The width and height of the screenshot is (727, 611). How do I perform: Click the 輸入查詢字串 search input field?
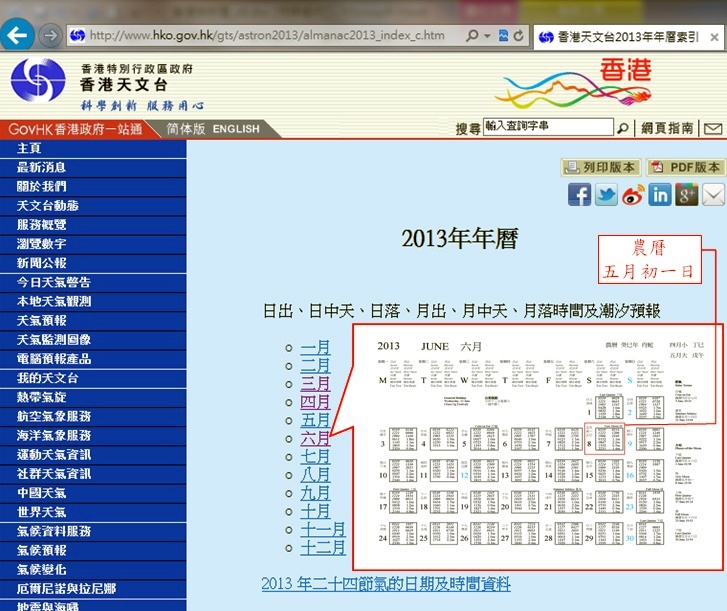click(x=546, y=128)
